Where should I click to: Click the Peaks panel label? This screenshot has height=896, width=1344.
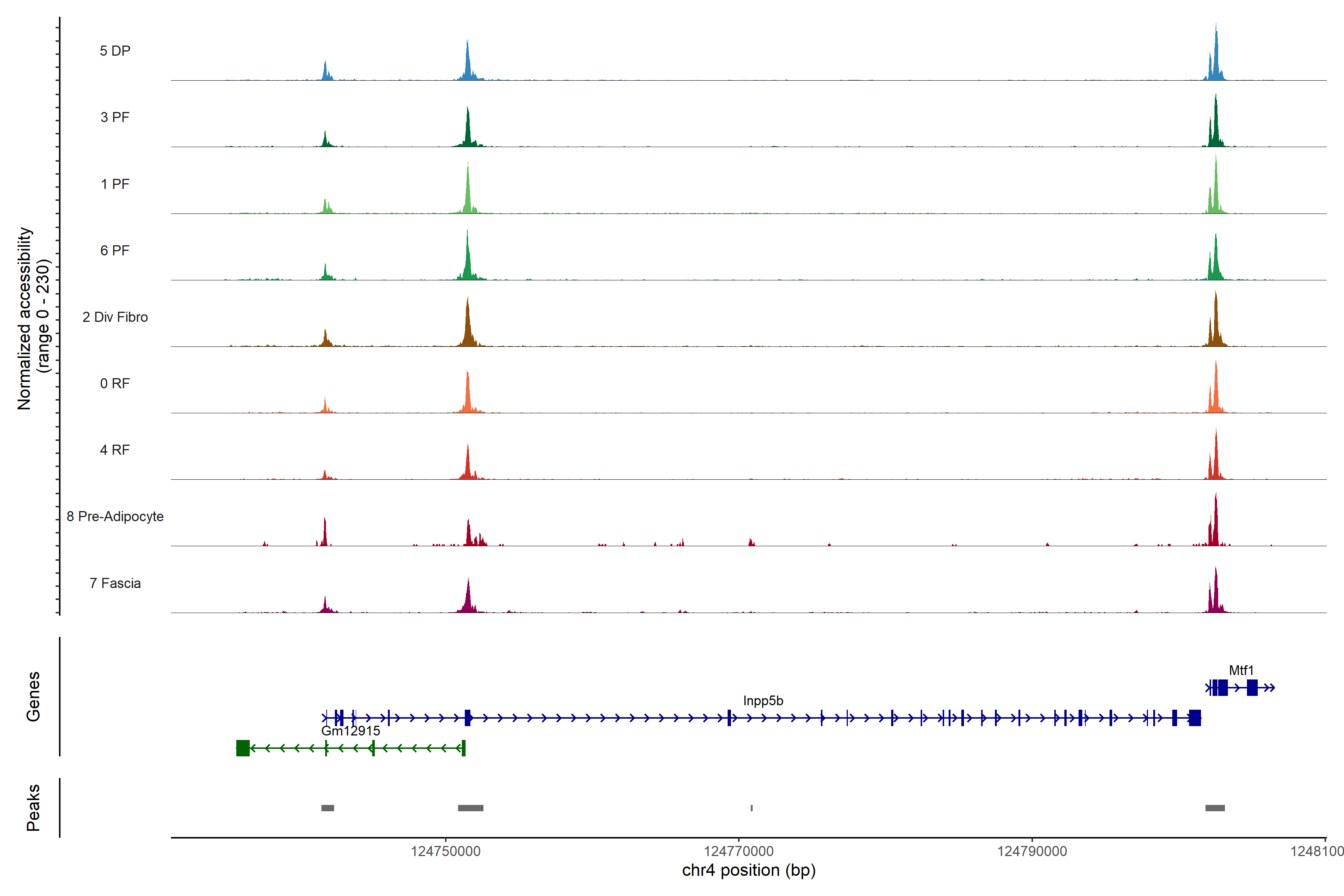click(x=33, y=808)
